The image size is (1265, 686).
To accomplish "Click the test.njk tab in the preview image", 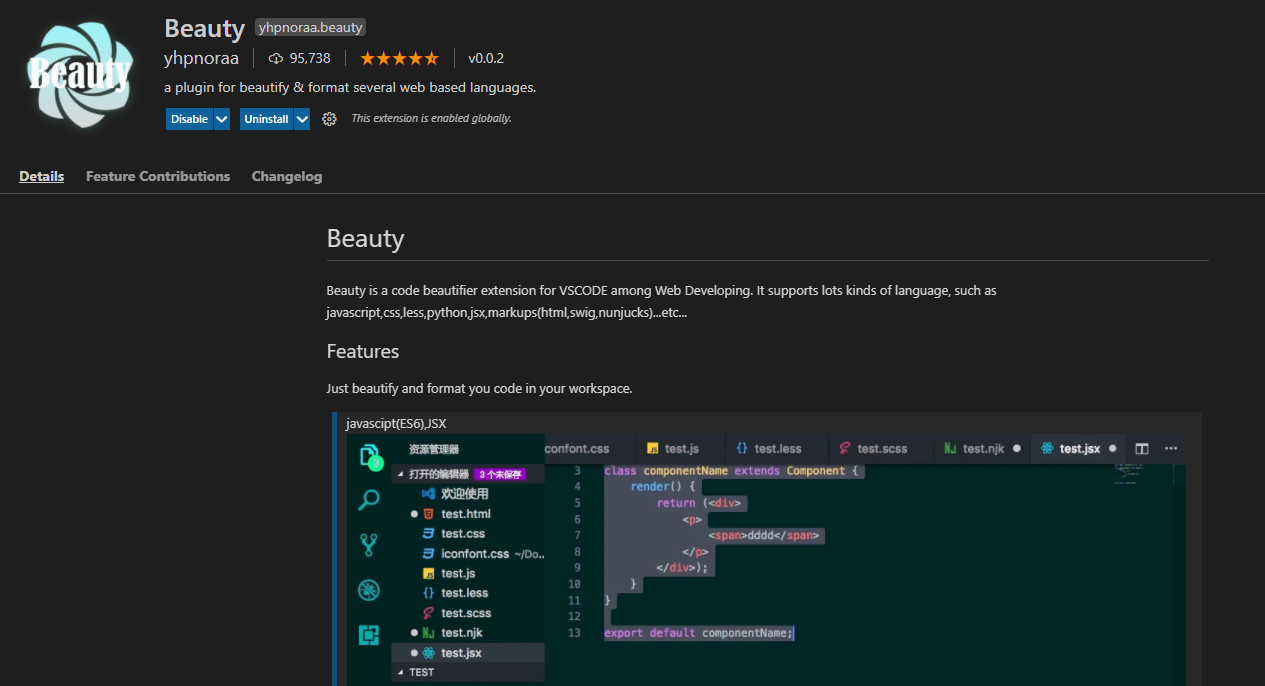I will (x=981, y=448).
